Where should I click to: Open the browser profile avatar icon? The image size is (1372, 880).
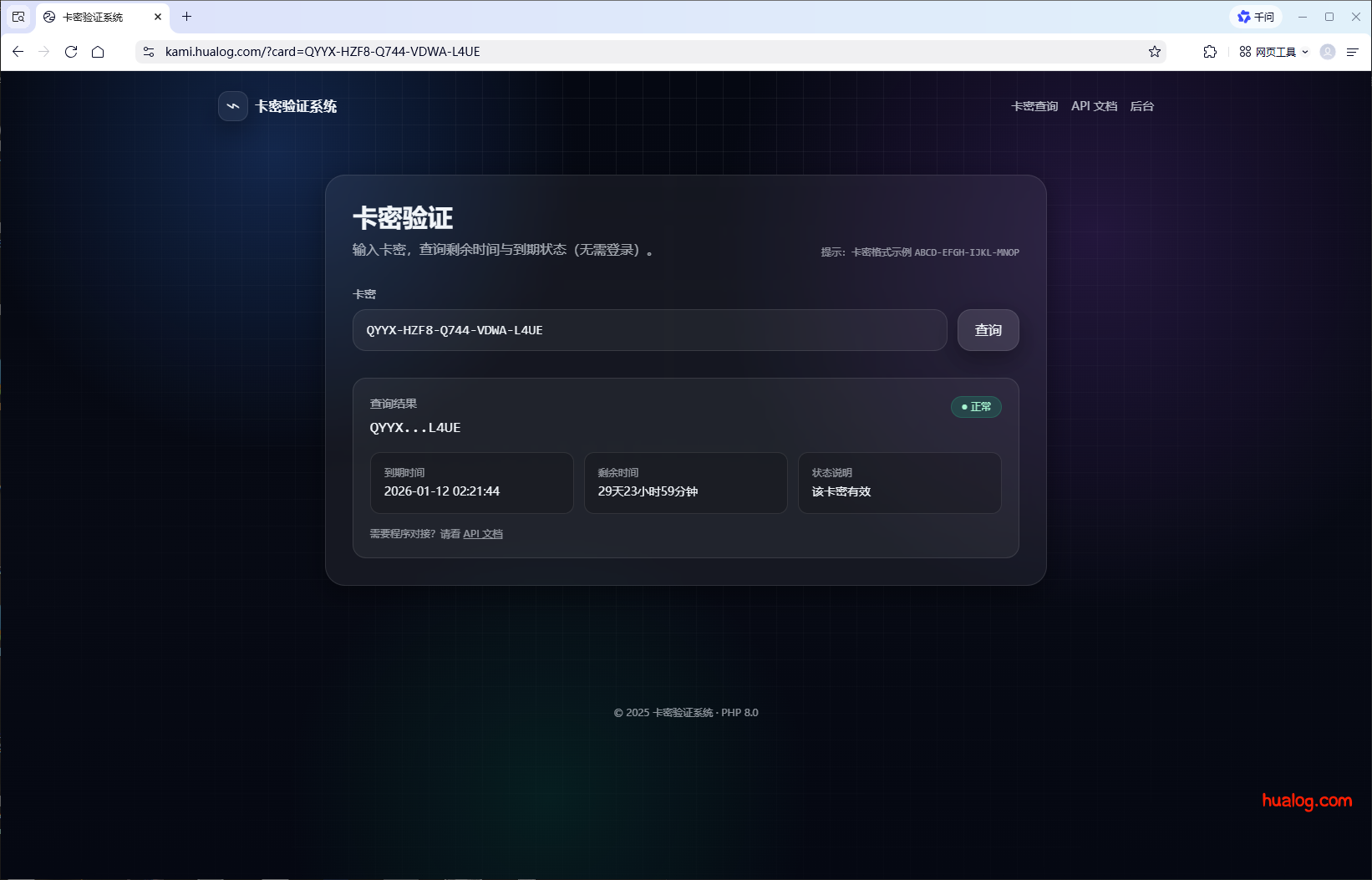point(1327,51)
